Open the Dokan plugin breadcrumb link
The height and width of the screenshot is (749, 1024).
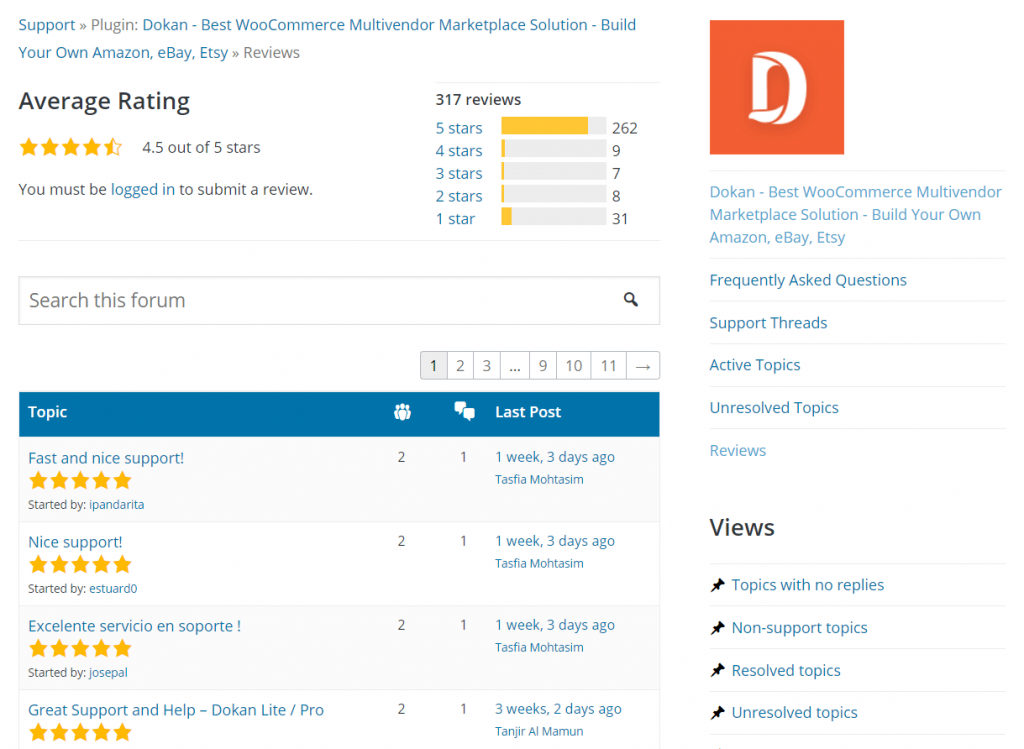pyautogui.click(x=327, y=39)
